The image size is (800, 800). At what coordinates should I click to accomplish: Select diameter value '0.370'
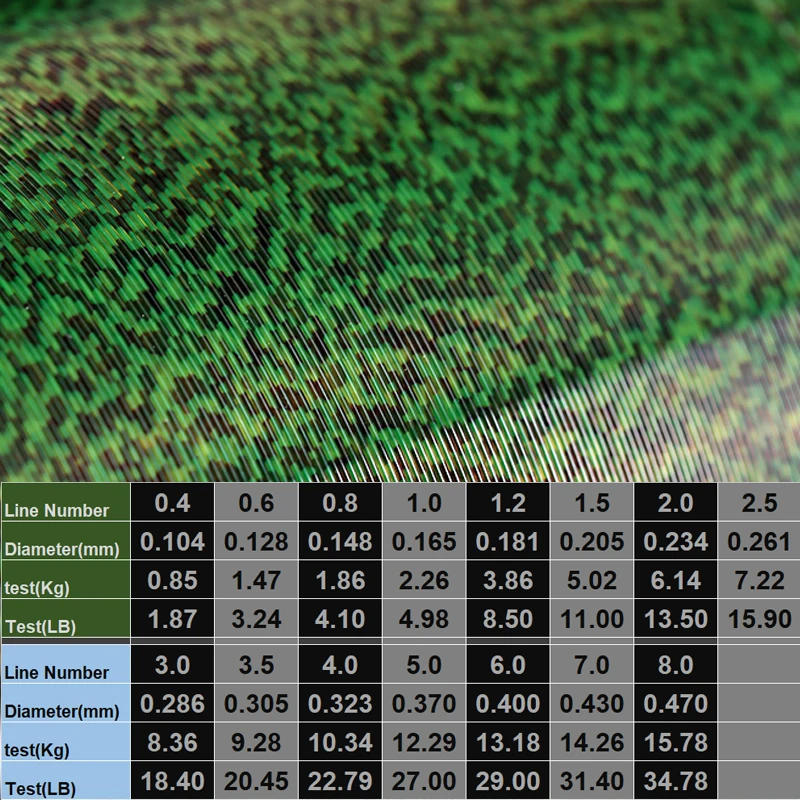[424, 703]
